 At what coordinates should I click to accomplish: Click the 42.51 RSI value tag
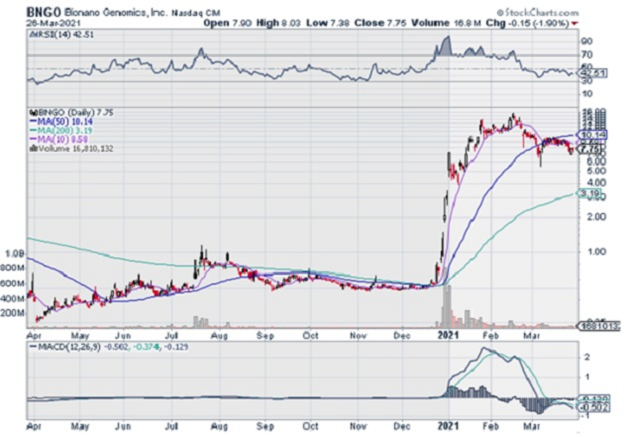(593, 73)
